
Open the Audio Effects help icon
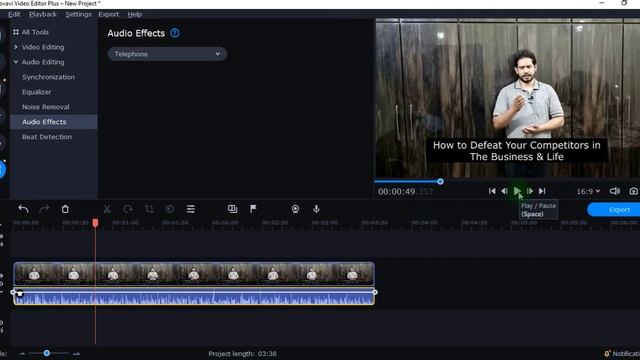coord(175,33)
